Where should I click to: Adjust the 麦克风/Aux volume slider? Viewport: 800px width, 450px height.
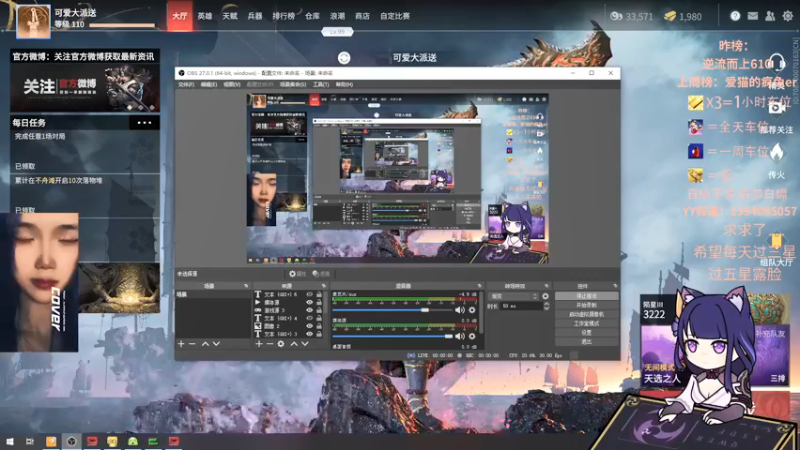tap(393, 310)
